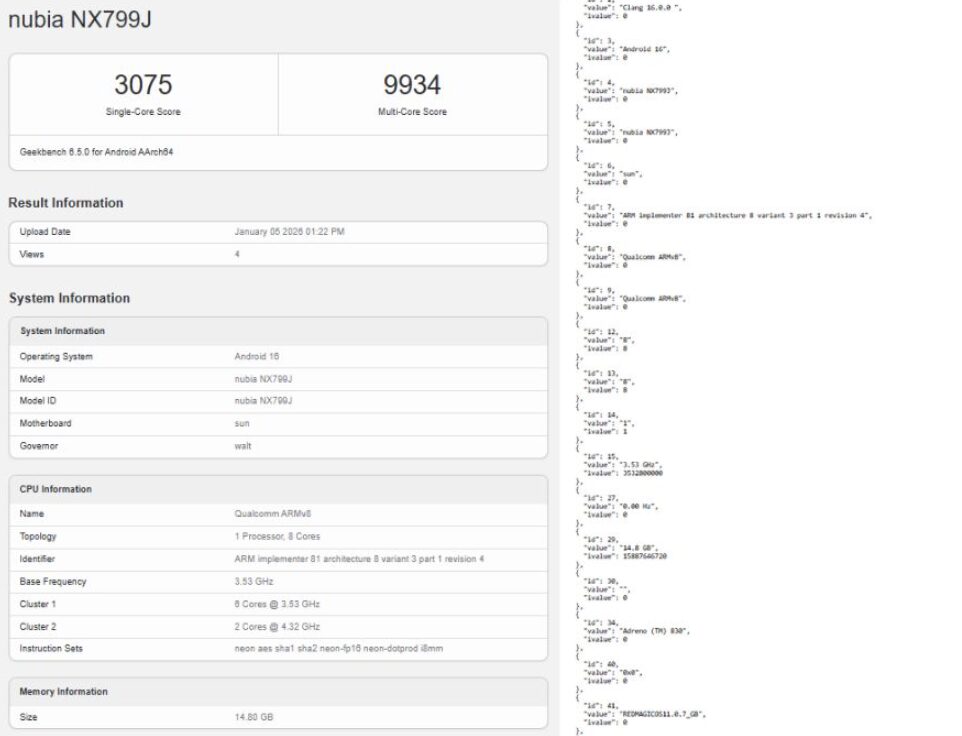Click the CPU Information table header

(x=56, y=489)
